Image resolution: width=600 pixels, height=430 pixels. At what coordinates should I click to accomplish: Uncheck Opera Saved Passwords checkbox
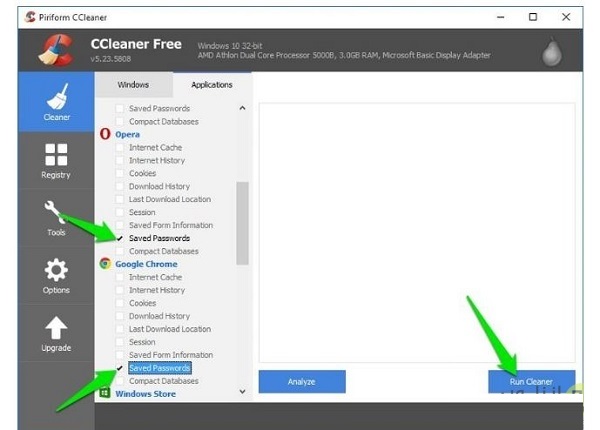click(121, 239)
